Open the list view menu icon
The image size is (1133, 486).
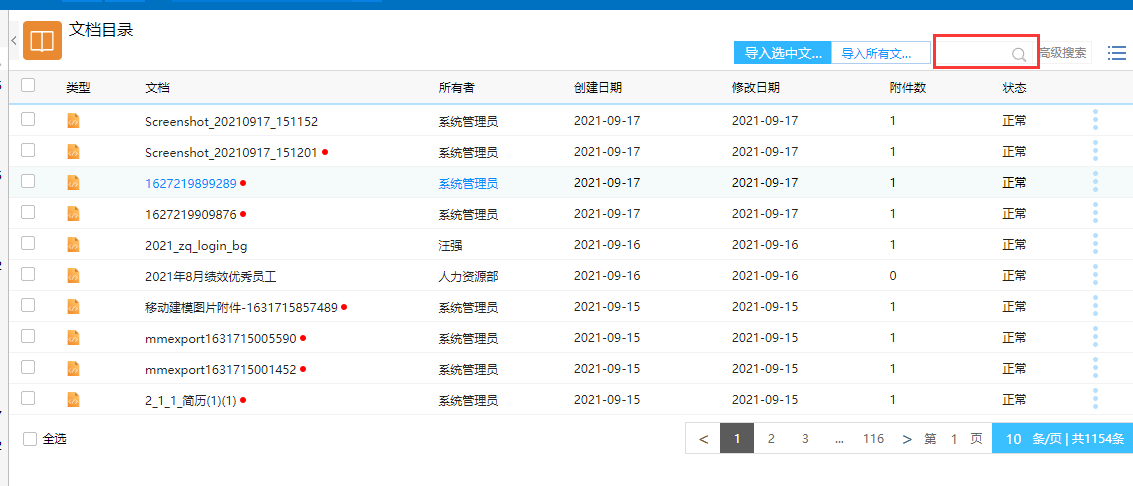coord(1116,53)
